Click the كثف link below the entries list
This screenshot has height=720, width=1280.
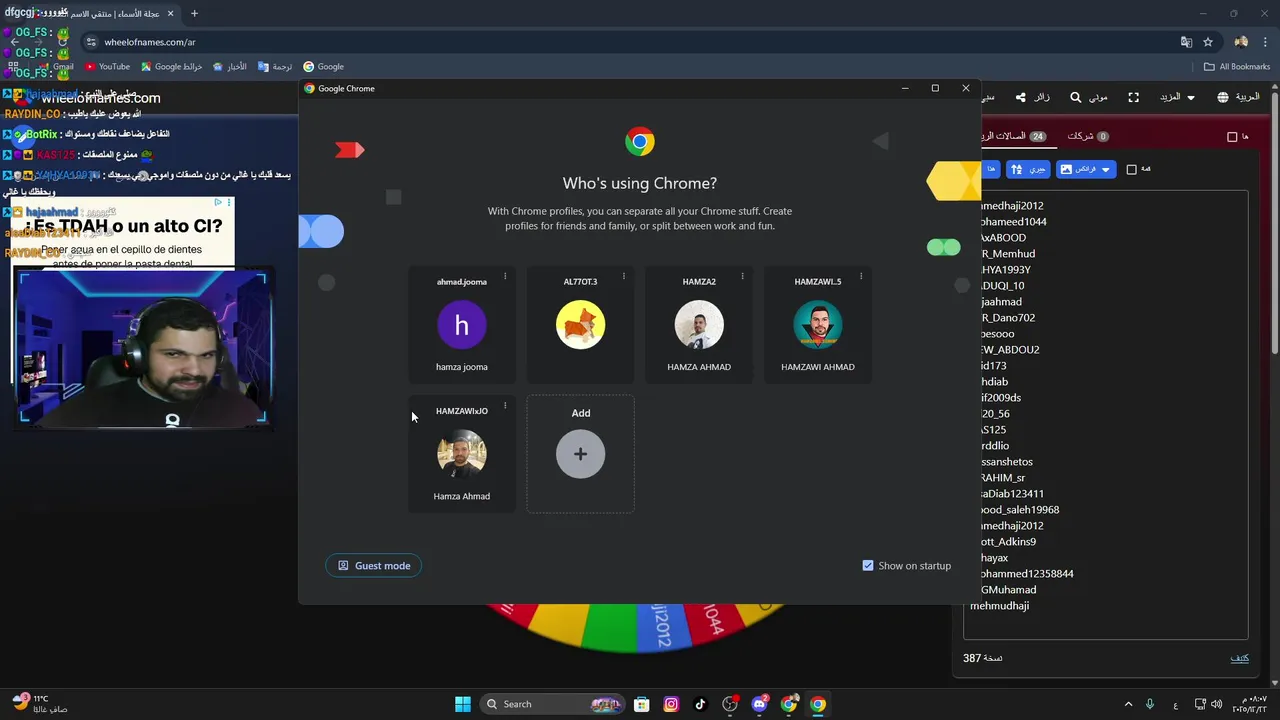1239,658
